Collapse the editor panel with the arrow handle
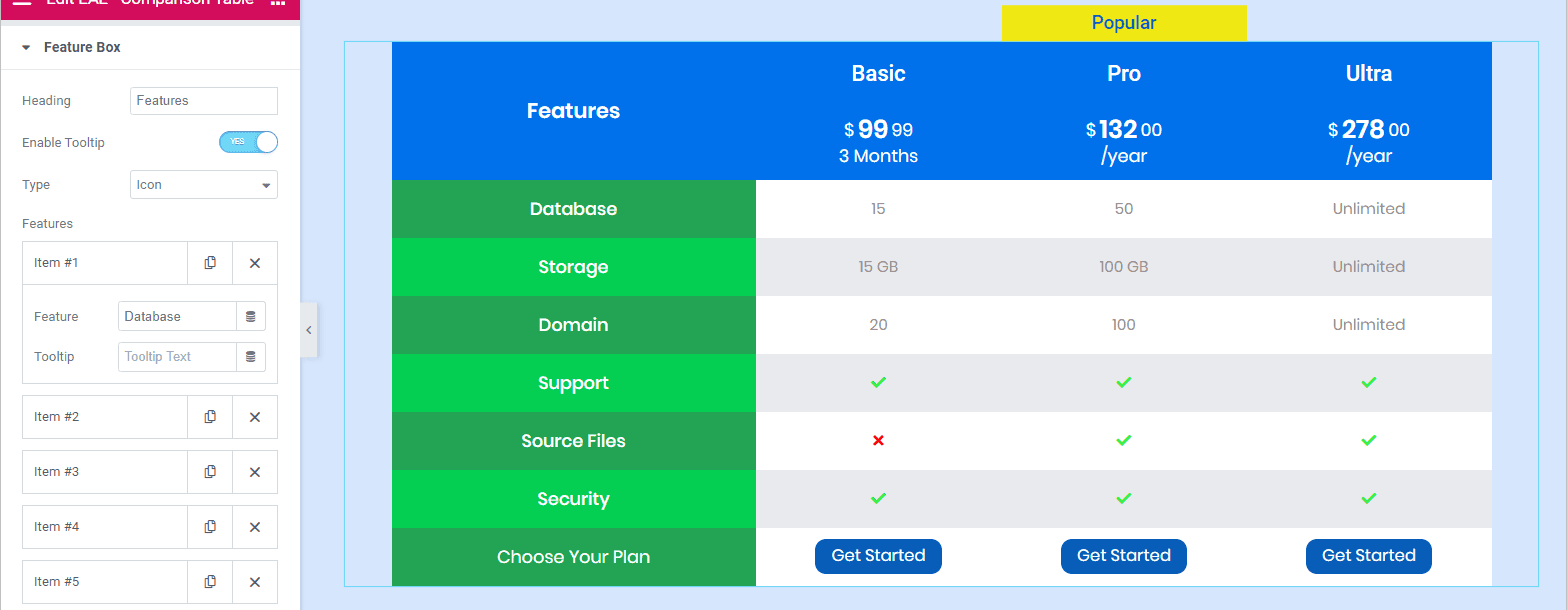 point(308,330)
